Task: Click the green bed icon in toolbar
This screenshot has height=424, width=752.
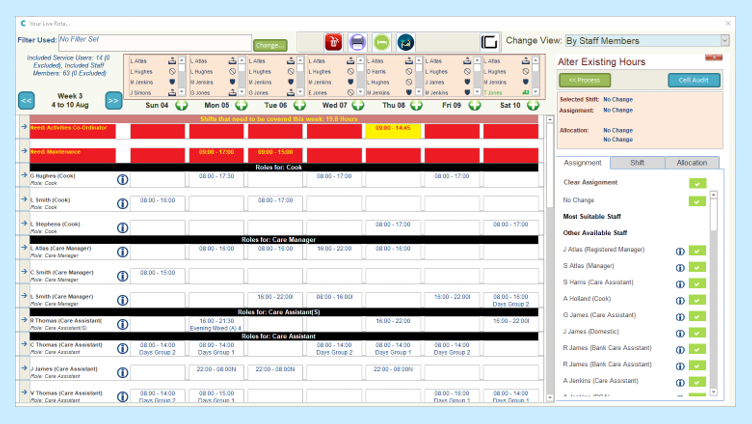Action: click(382, 42)
